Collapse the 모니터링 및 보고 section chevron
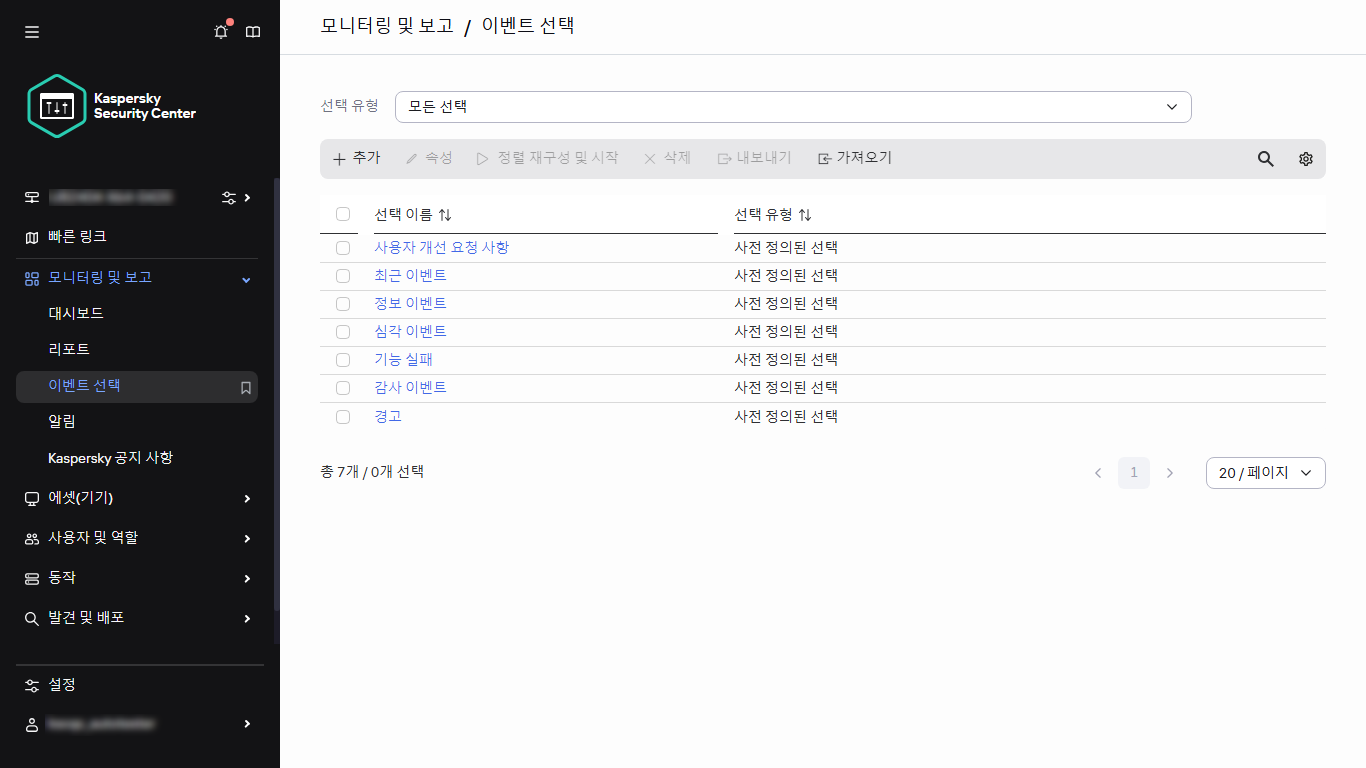The height and width of the screenshot is (768, 1366). [247, 279]
